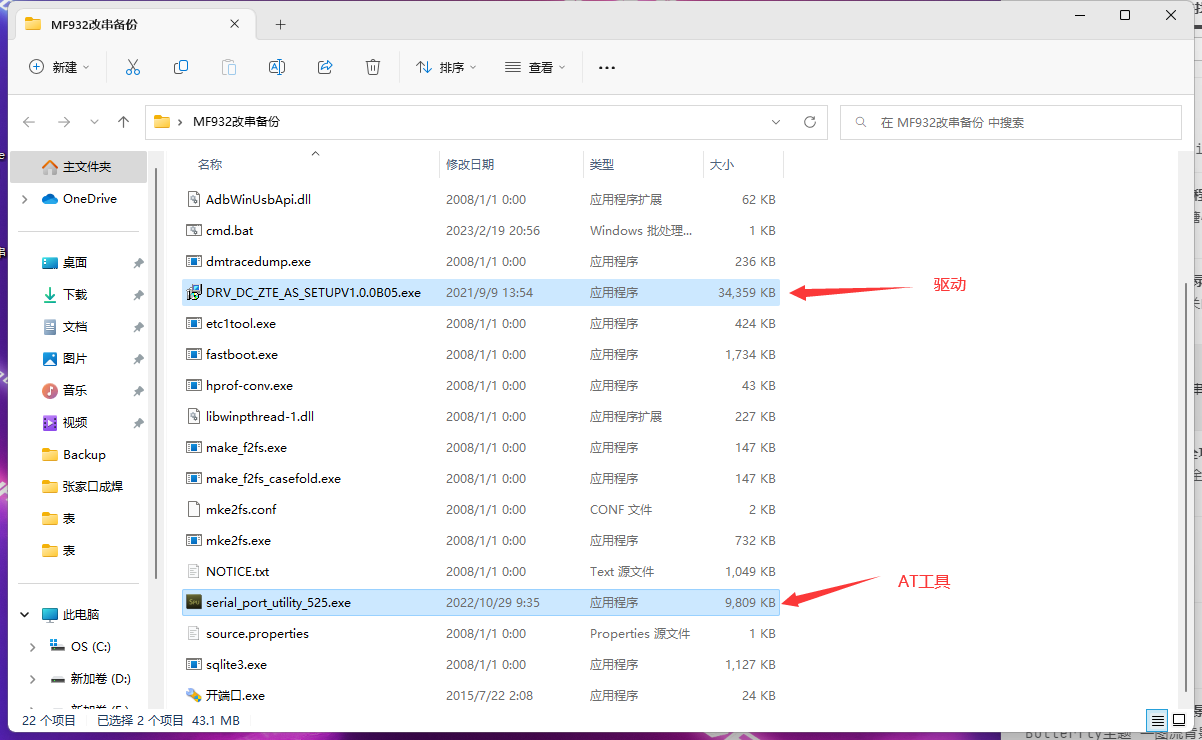Open the 排序 sort dropdown
The height and width of the screenshot is (740, 1202).
point(446,67)
